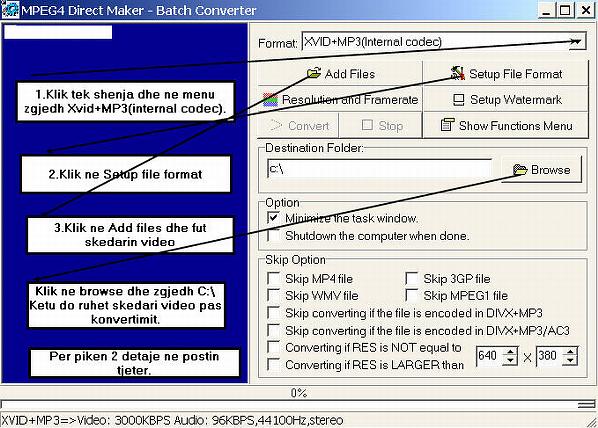
Task: Increase the 640 width value
Action: (x=510, y=352)
